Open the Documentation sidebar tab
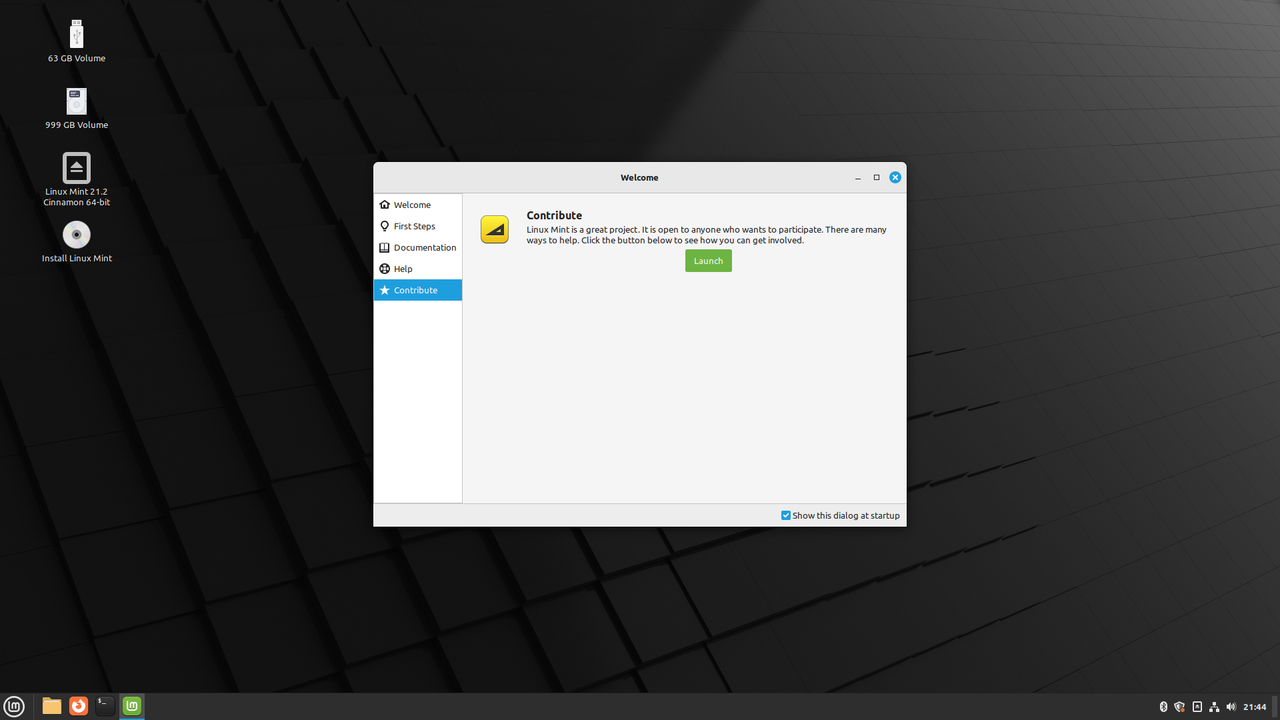The image size is (1280, 720). 418,247
